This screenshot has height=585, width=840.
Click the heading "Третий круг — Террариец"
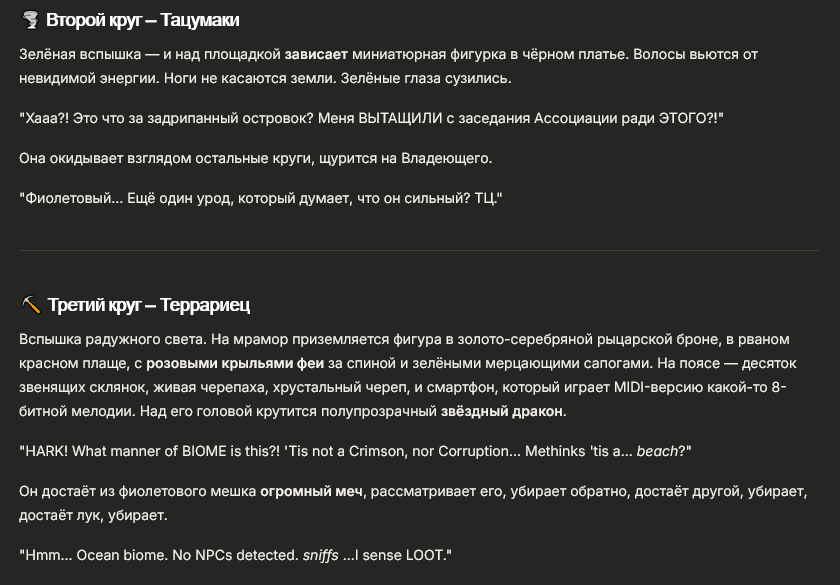click(x=148, y=305)
